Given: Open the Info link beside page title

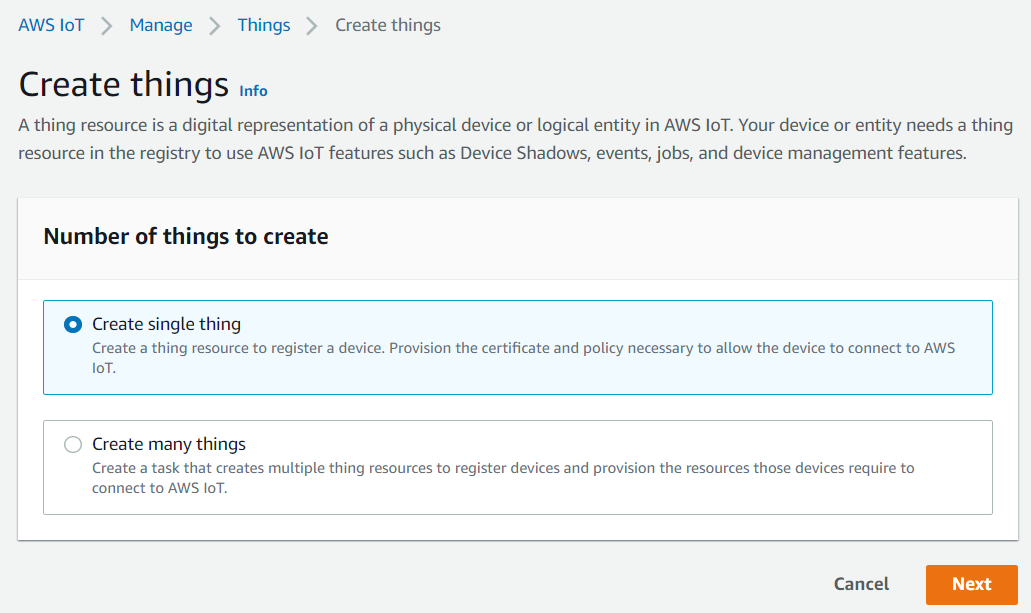Looking at the screenshot, I should click(253, 91).
